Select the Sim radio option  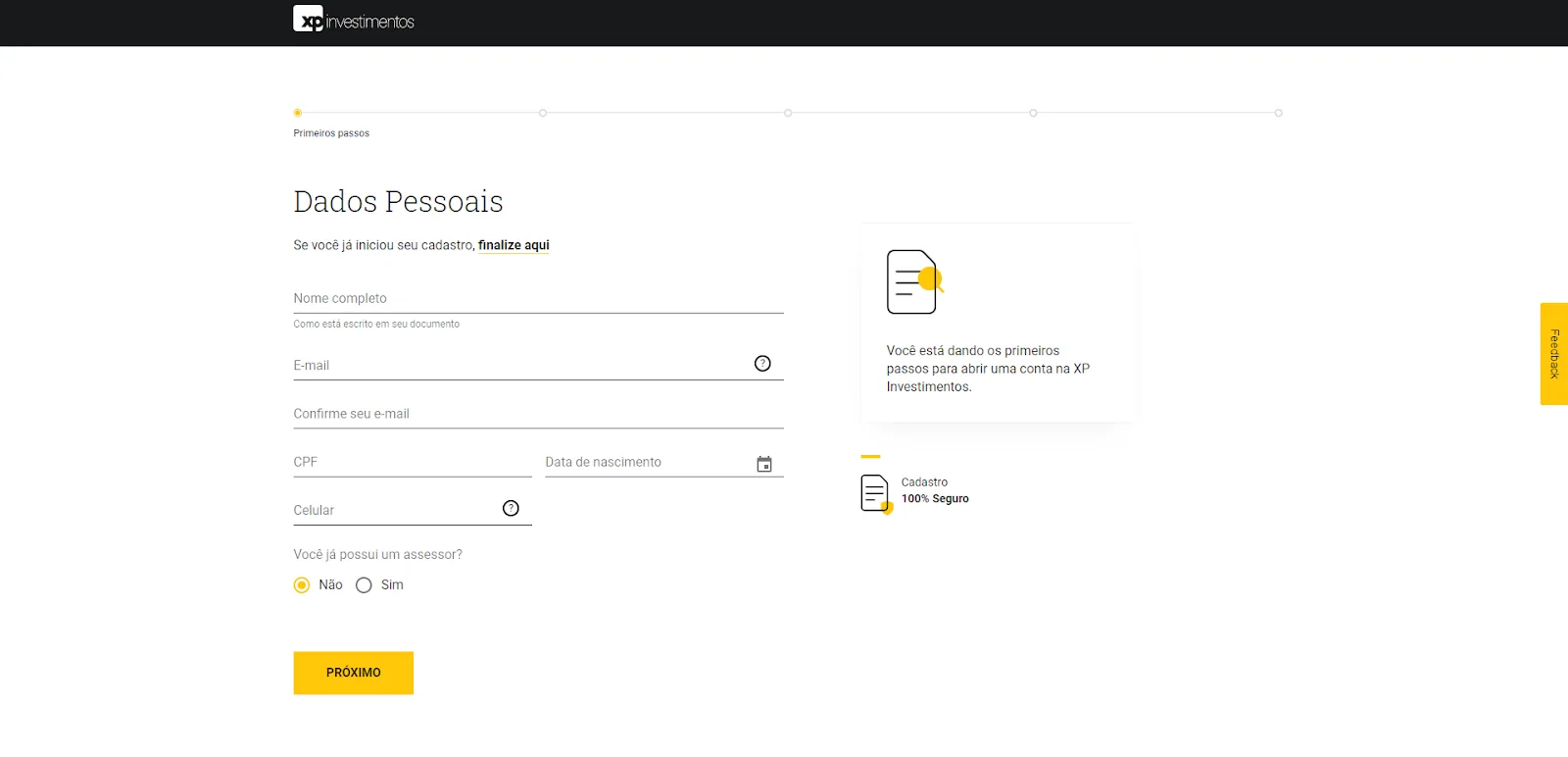tap(364, 585)
